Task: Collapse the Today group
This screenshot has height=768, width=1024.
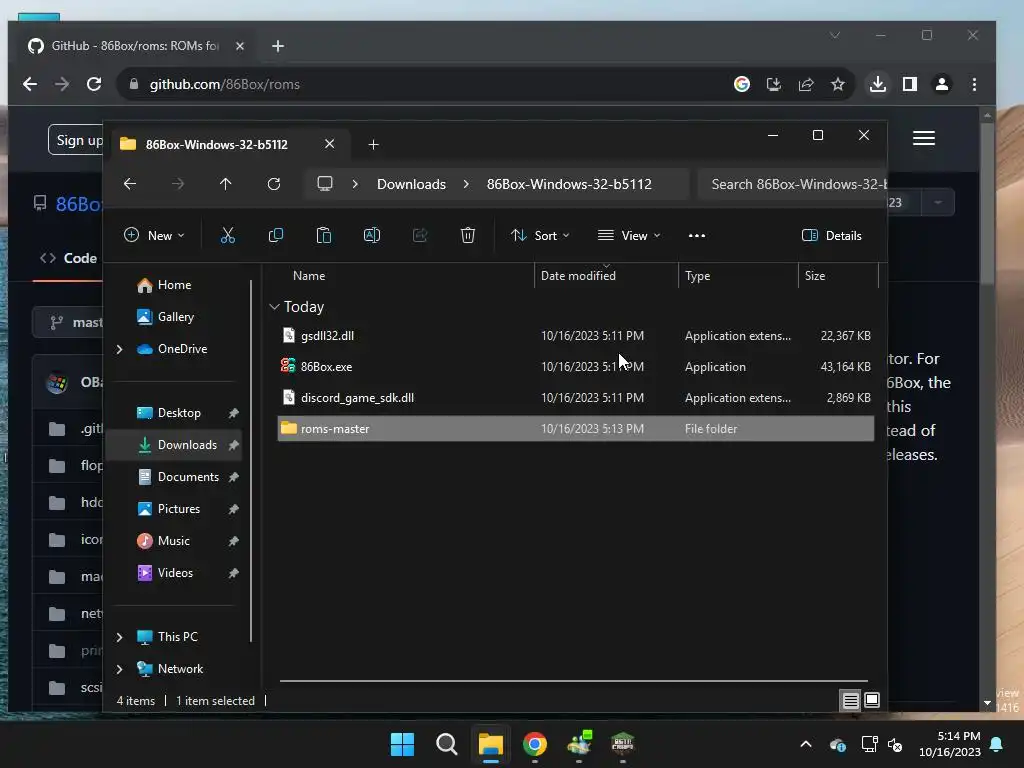Action: [x=274, y=306]
